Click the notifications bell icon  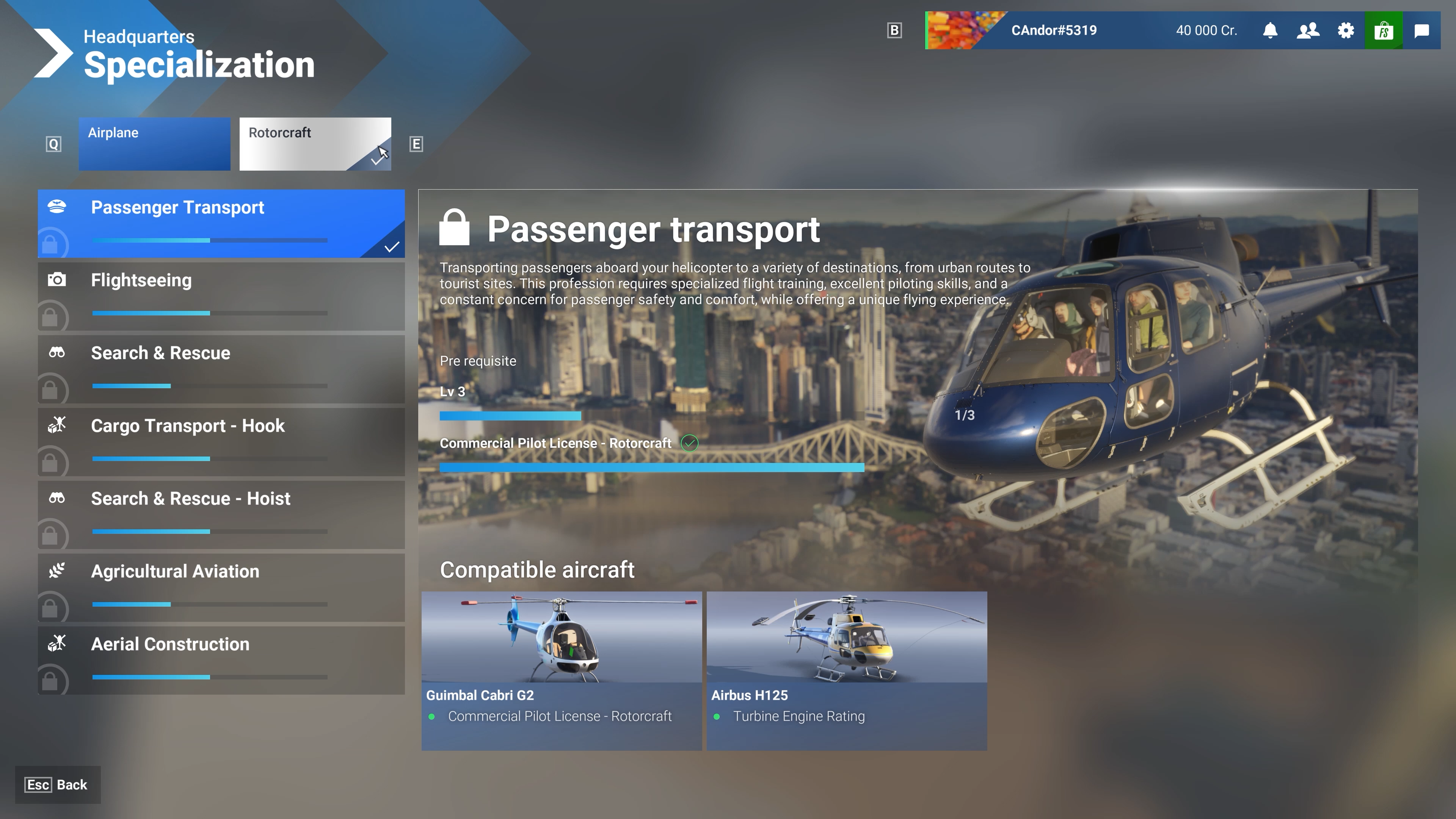[x=1270, y=30]
